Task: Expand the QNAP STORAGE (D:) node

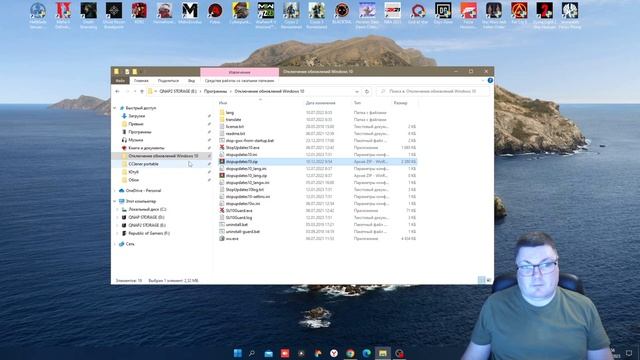Action: [x=118, y=217]
